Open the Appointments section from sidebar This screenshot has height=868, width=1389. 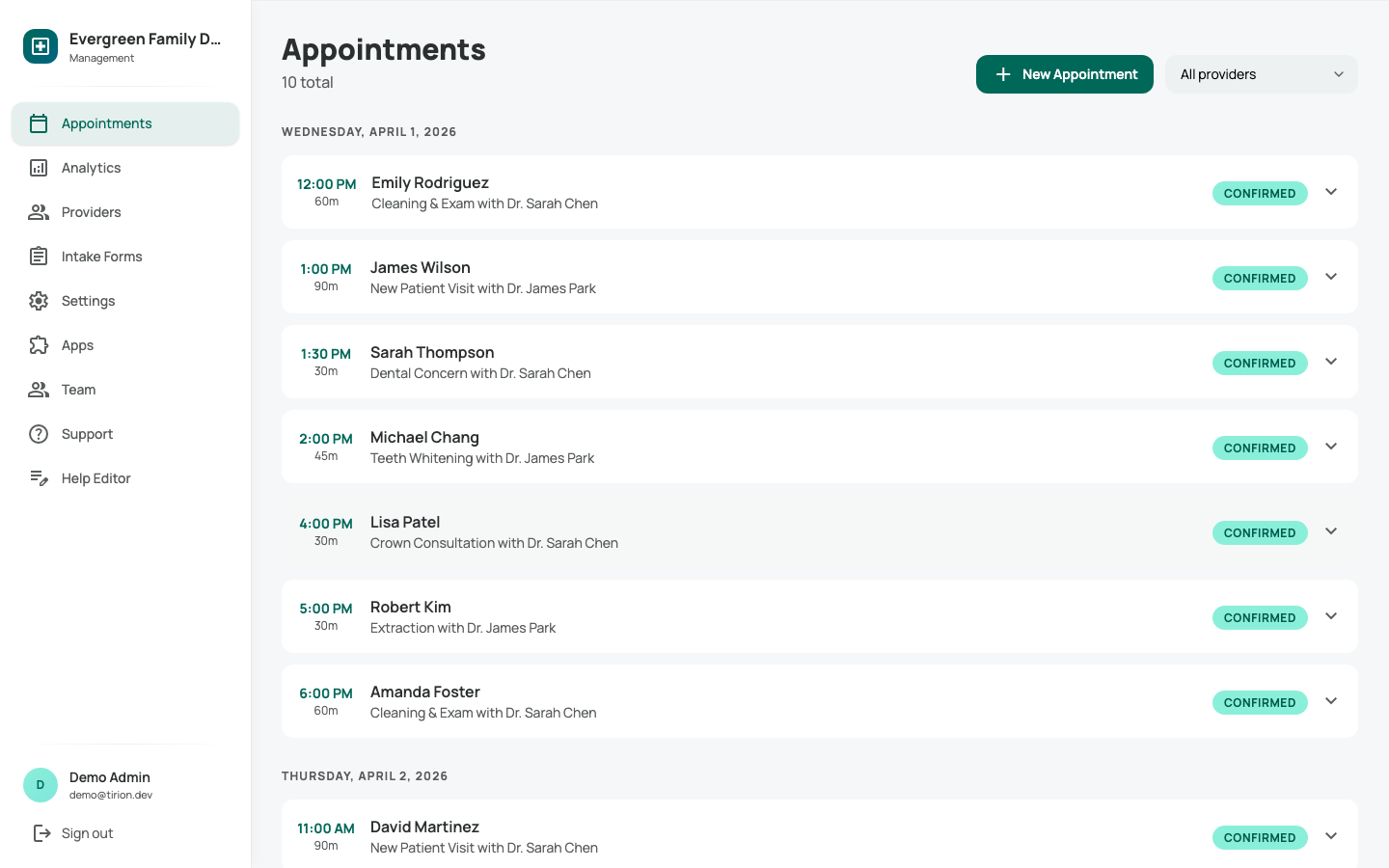pyautogui.click(x=106, y=123)
